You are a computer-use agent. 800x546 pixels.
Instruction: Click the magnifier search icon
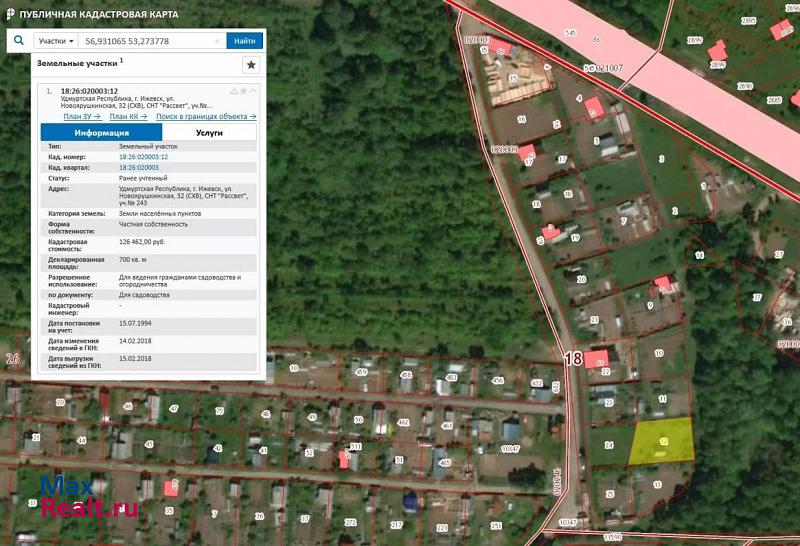[19, 41]
